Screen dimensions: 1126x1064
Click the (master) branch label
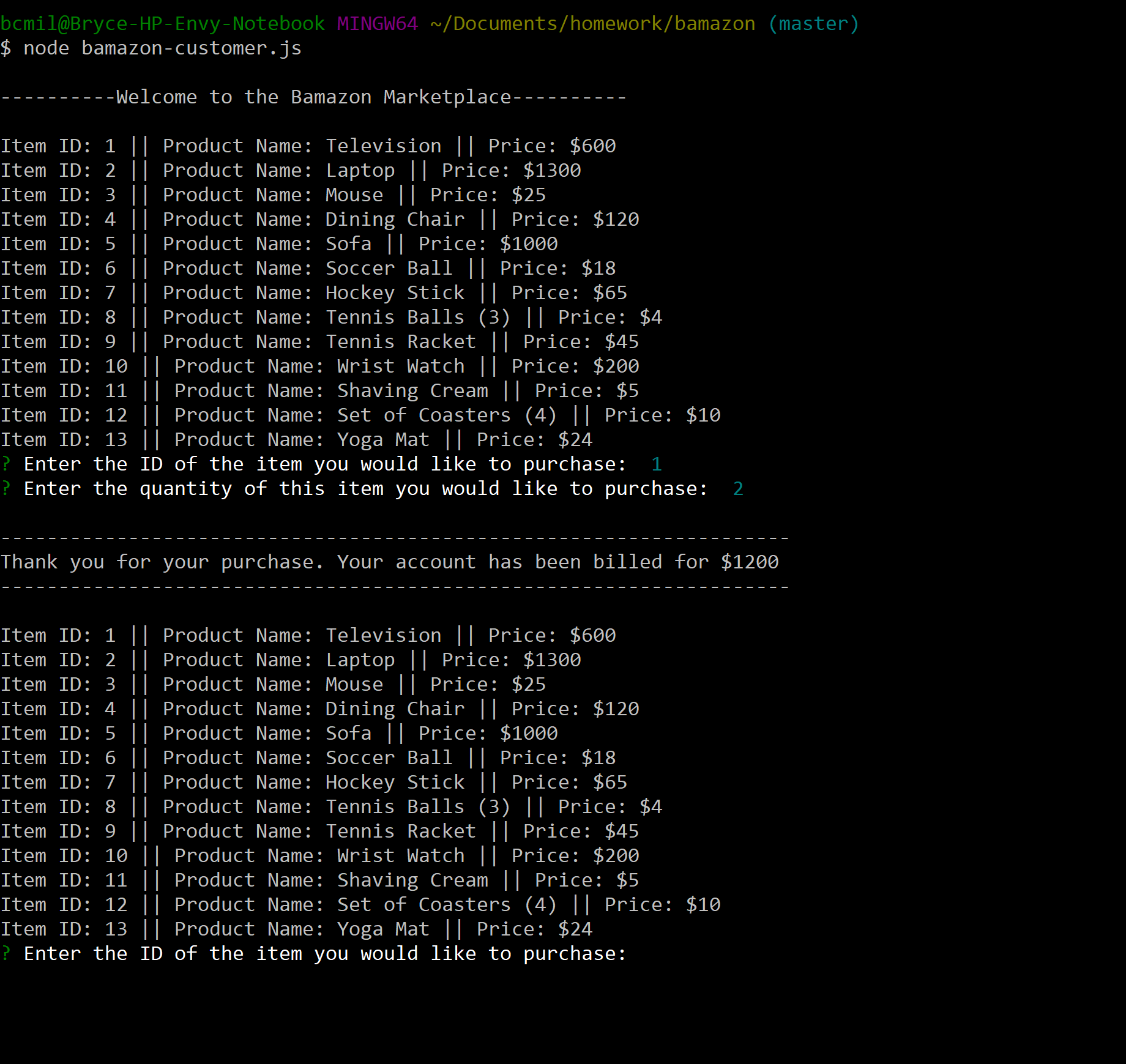[x=814, y=24]
